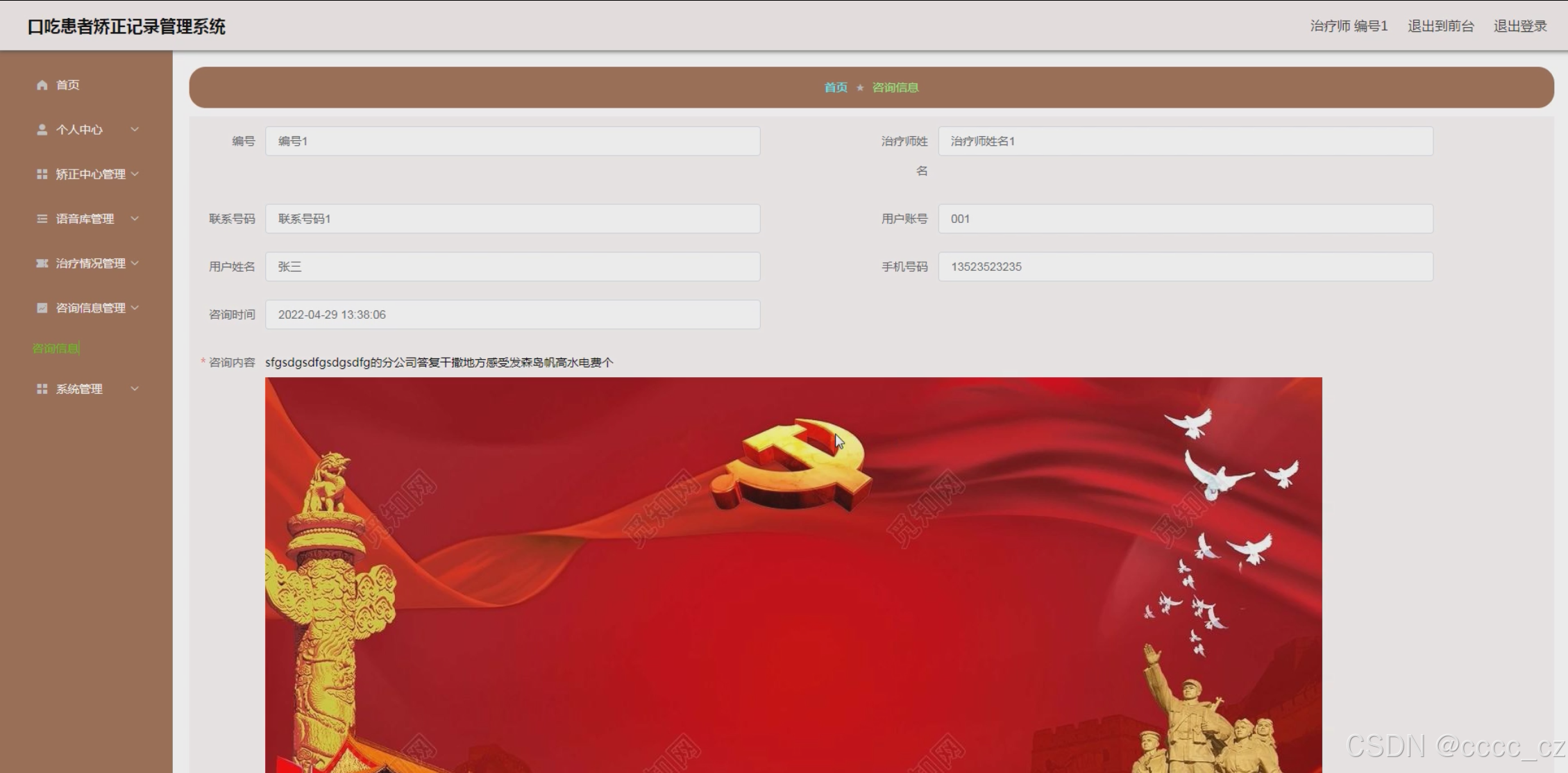The image size is (1568, 773).
Task: Collapse the 咨询信息管理 chevron arrow
Action: click(x=135, y=308)
